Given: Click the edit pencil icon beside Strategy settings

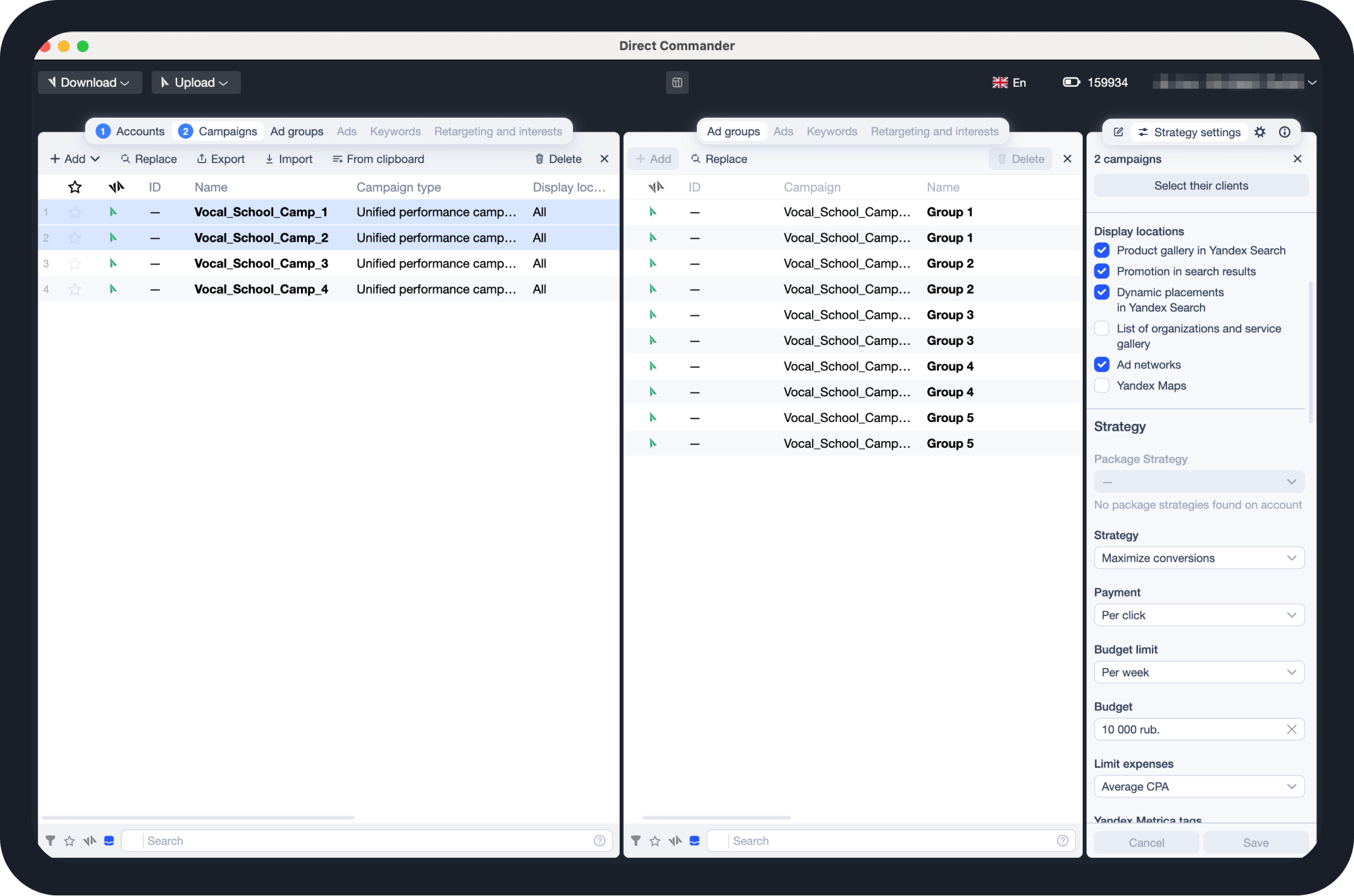Looking at the screenshot, I should 1118,132.
